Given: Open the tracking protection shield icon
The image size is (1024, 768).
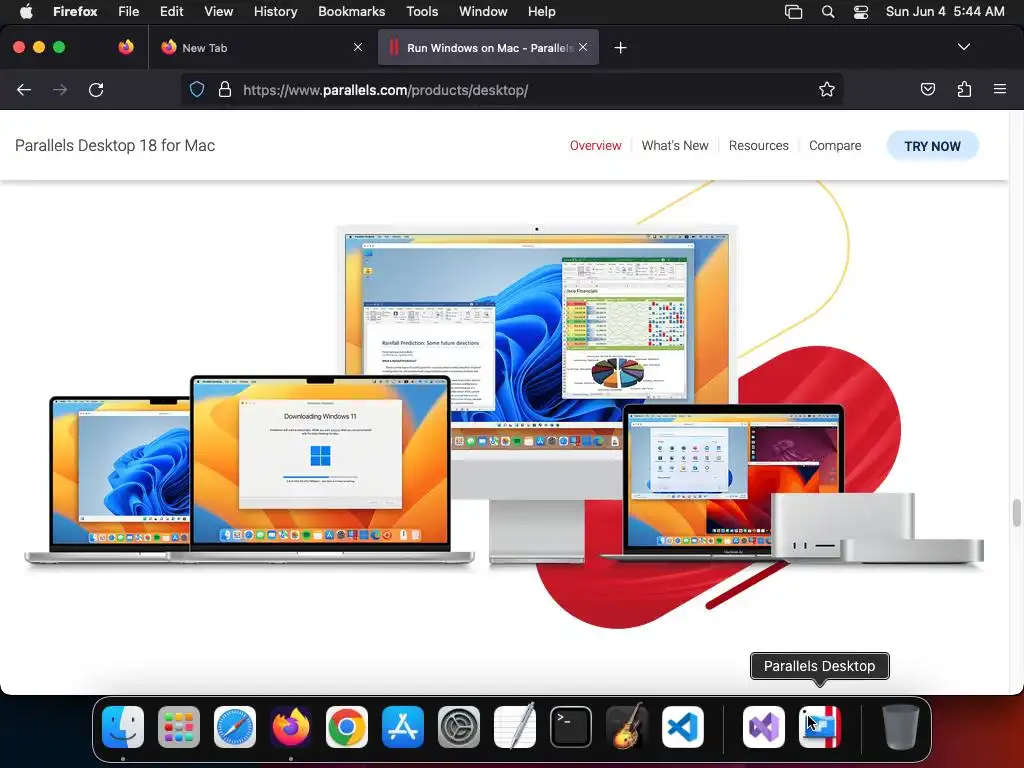Looking at the screenshot, I should click(x=197, y=89).
